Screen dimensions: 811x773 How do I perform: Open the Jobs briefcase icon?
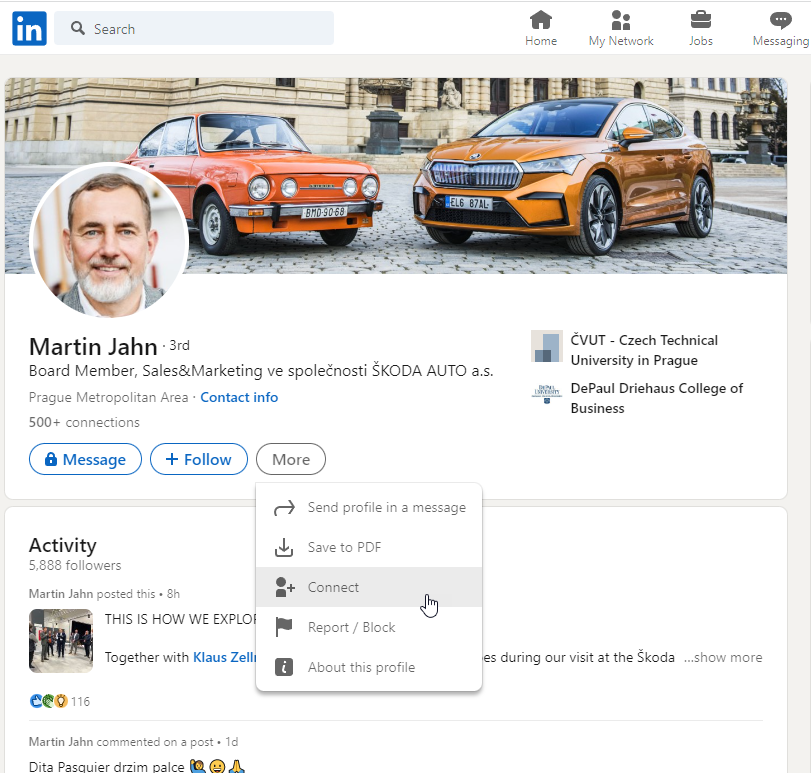[701, 21]
